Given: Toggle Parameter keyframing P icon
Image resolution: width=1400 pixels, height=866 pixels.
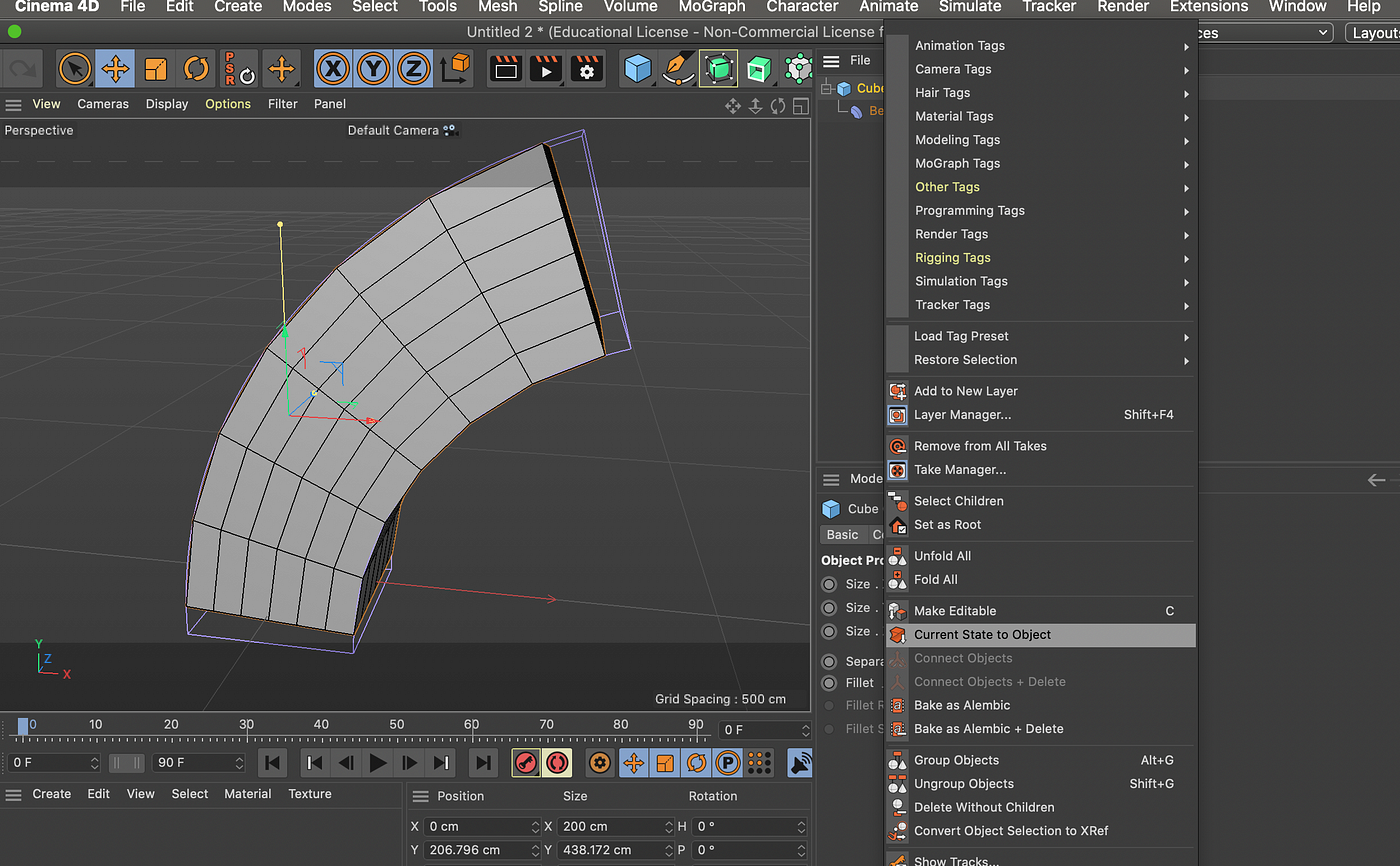Looking at the screenshot, I should [728, 763].
